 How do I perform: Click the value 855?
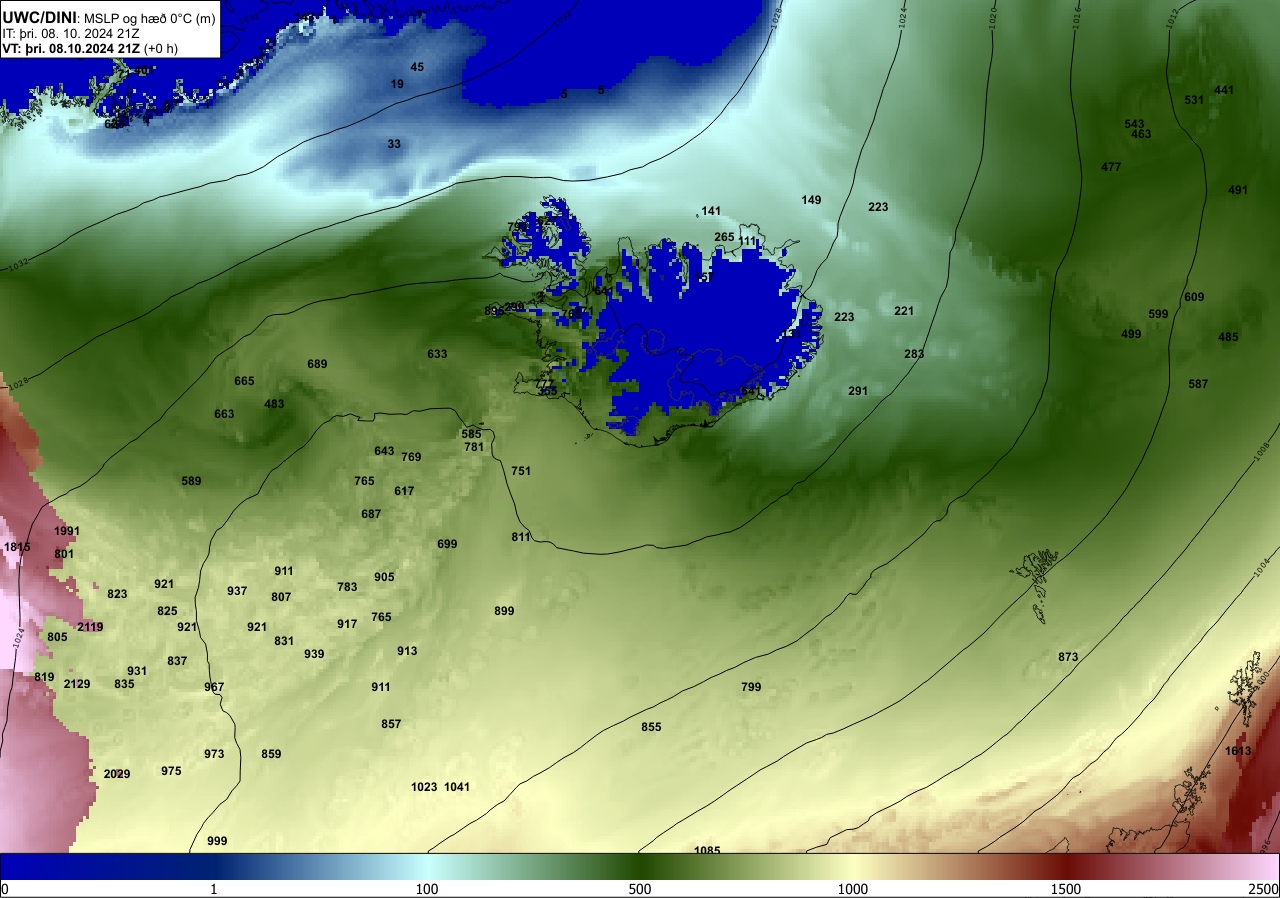point(651,727)
